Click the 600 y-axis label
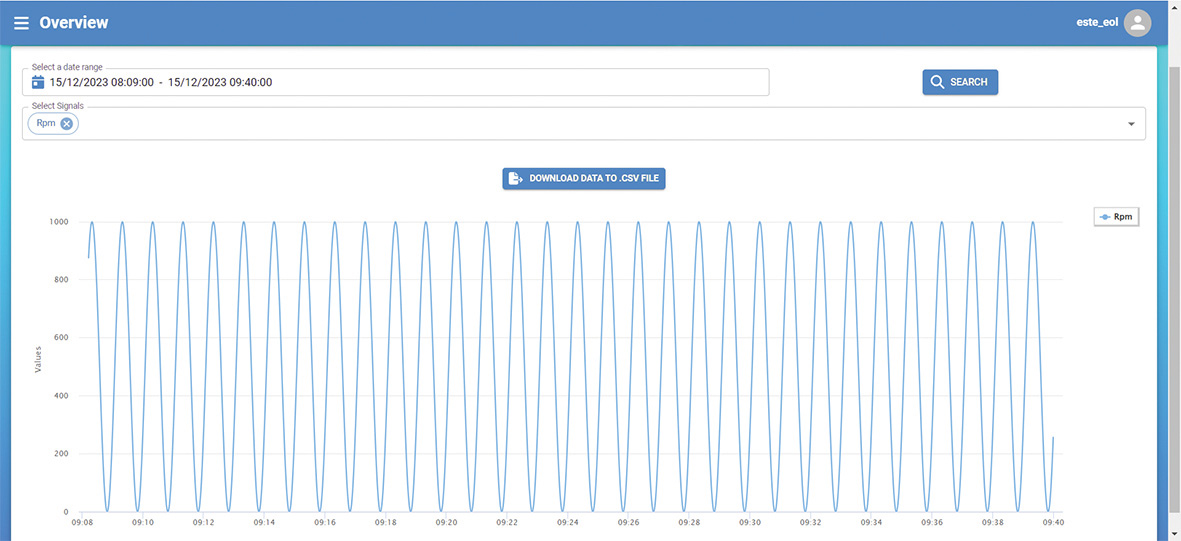Image resolution: width=1181 pixels, height=541 pixels. [x=63, y=338]
